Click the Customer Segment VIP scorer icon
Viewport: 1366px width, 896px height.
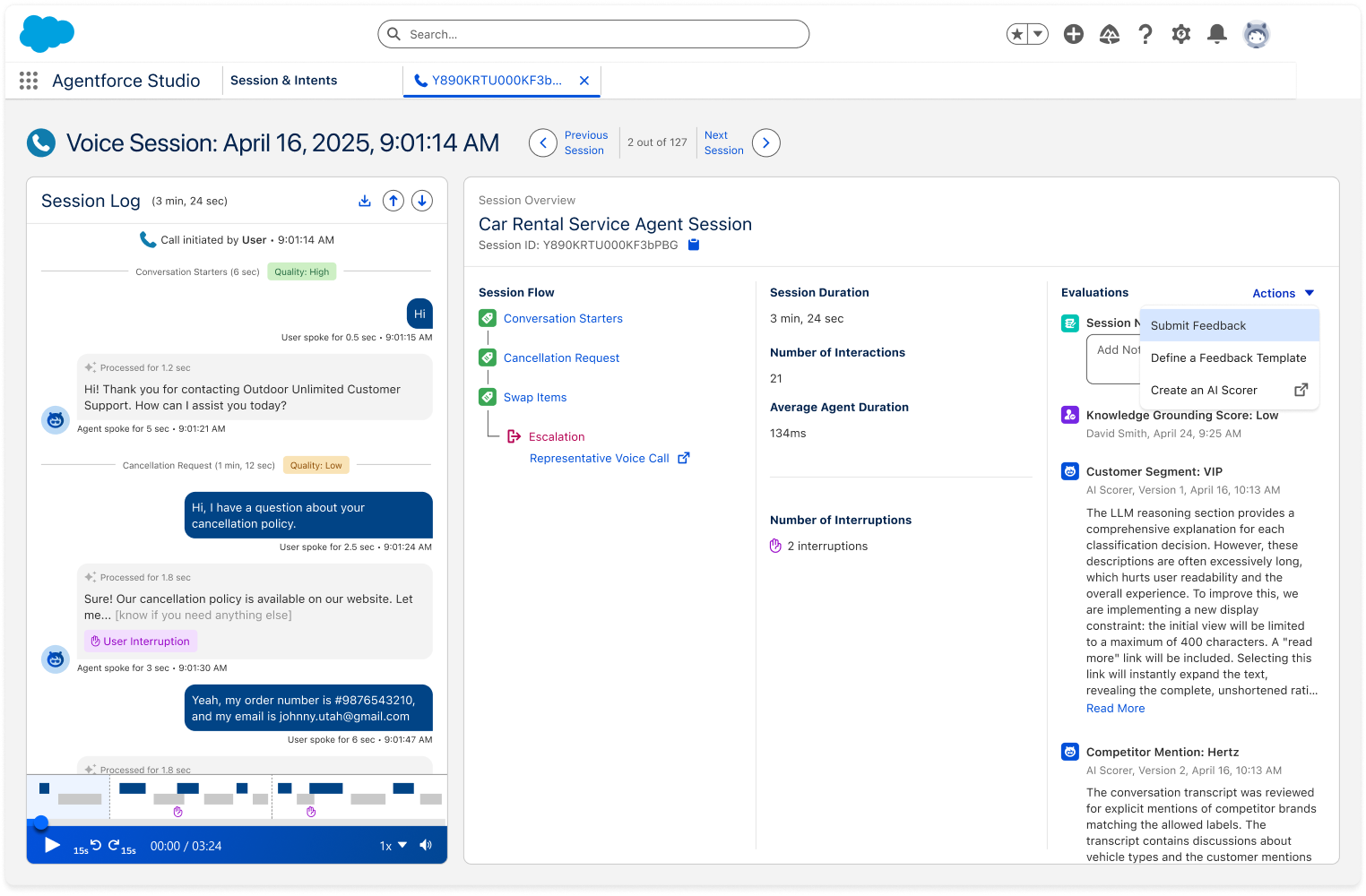[x=1070, y=471]
